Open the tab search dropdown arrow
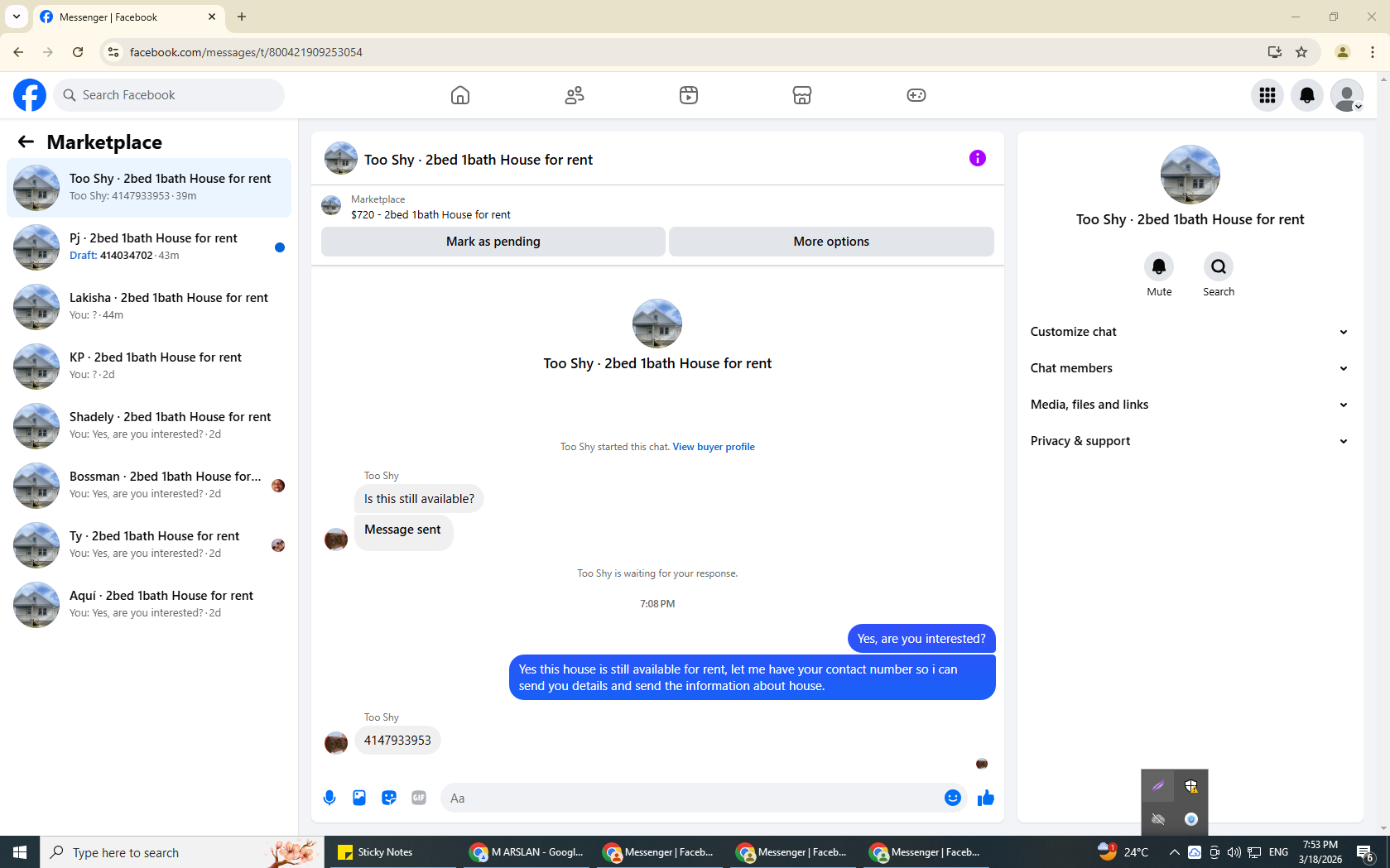The image size is (1390, 868). point(17,17)
